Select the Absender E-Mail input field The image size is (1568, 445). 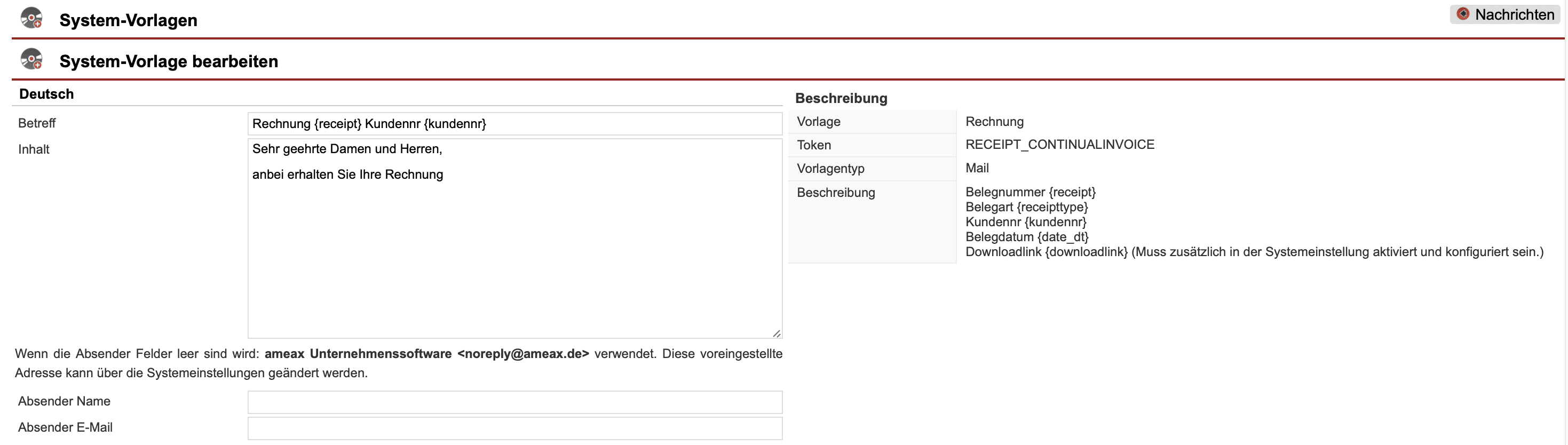(514, 428)
